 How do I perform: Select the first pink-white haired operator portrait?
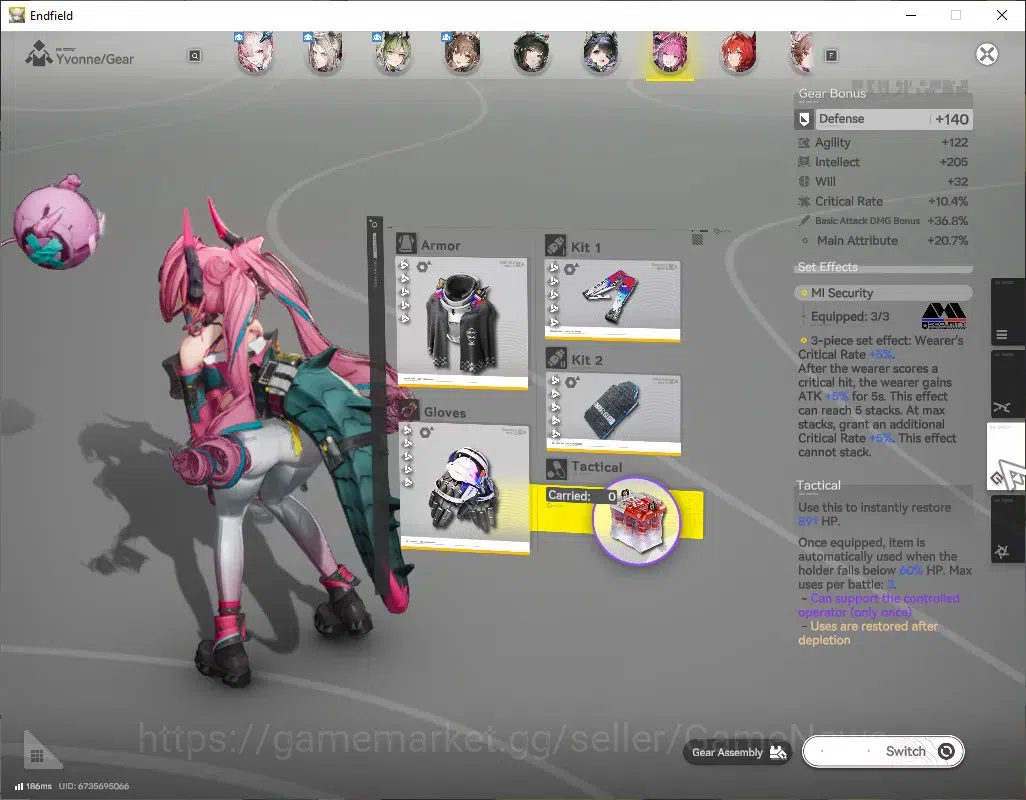click(x=255, y=53)
